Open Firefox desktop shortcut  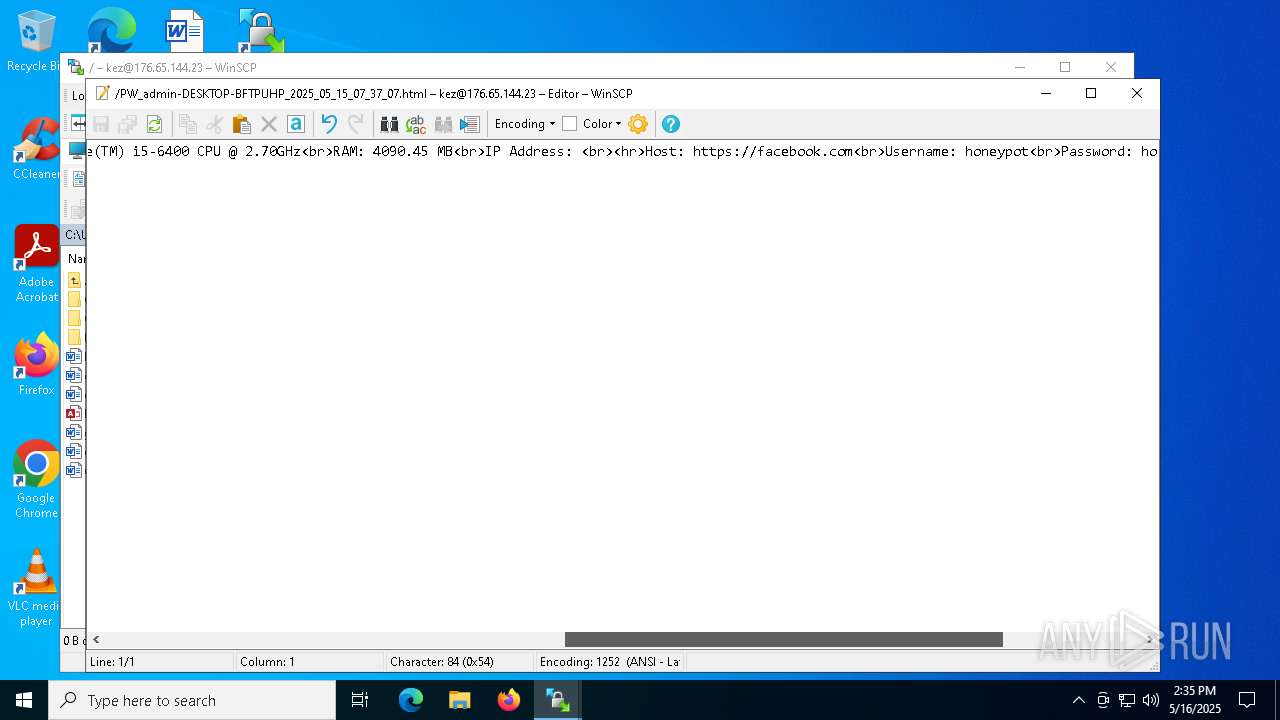(x=36, y=364)
